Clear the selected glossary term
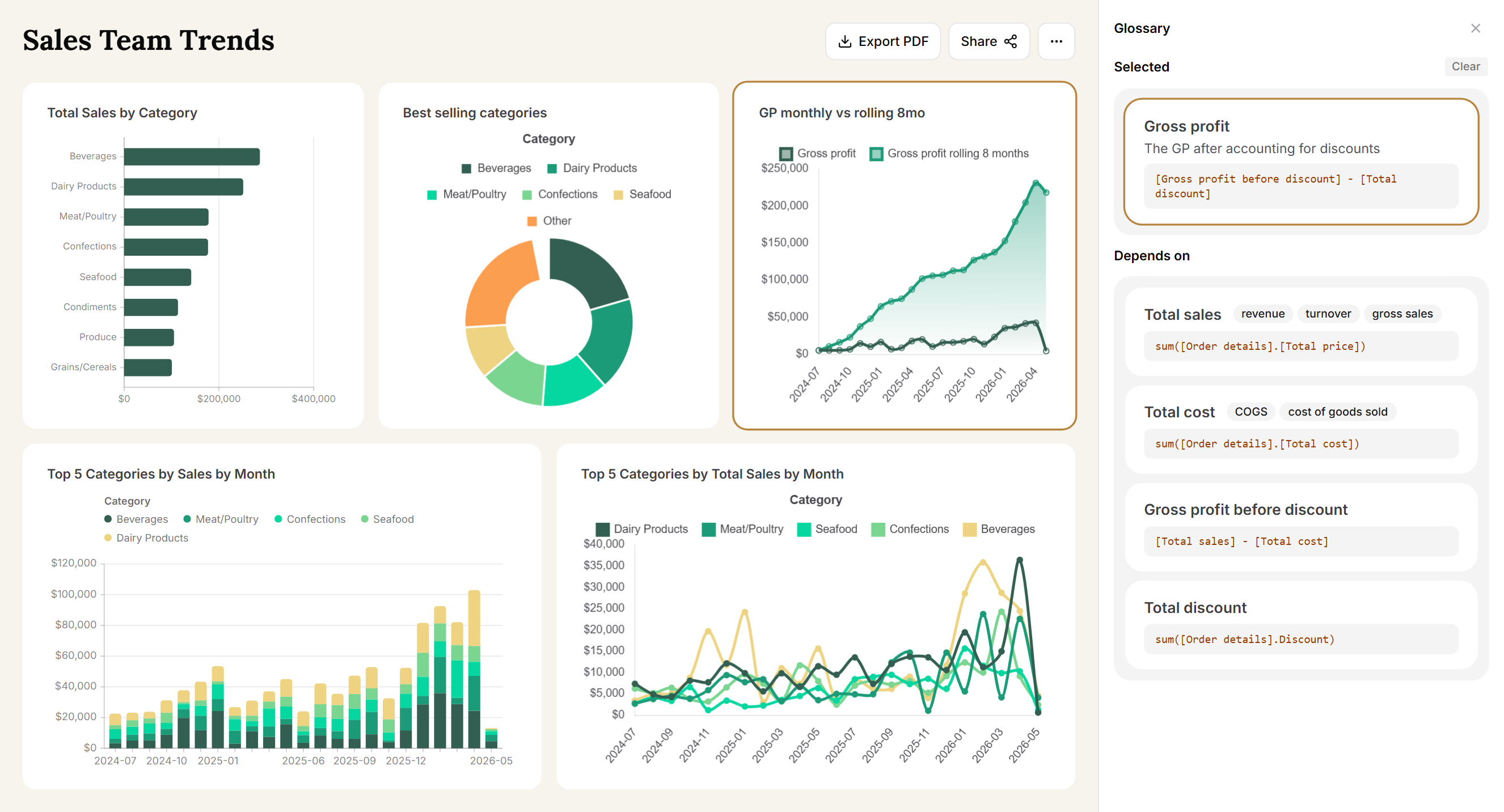1504x812 pixels. 1465,66
